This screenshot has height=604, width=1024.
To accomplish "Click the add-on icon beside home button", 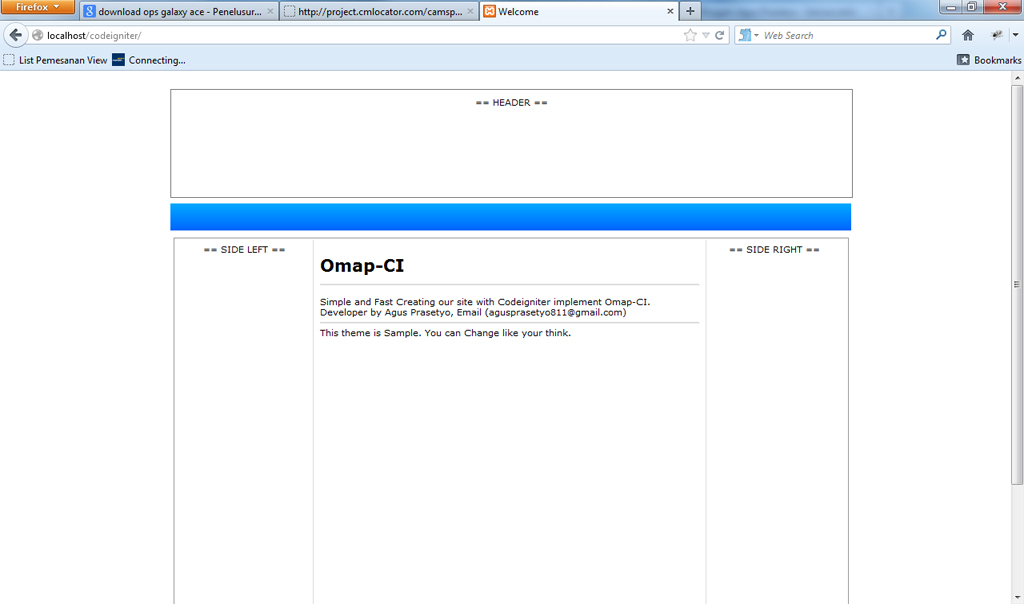I will (997, 35).
